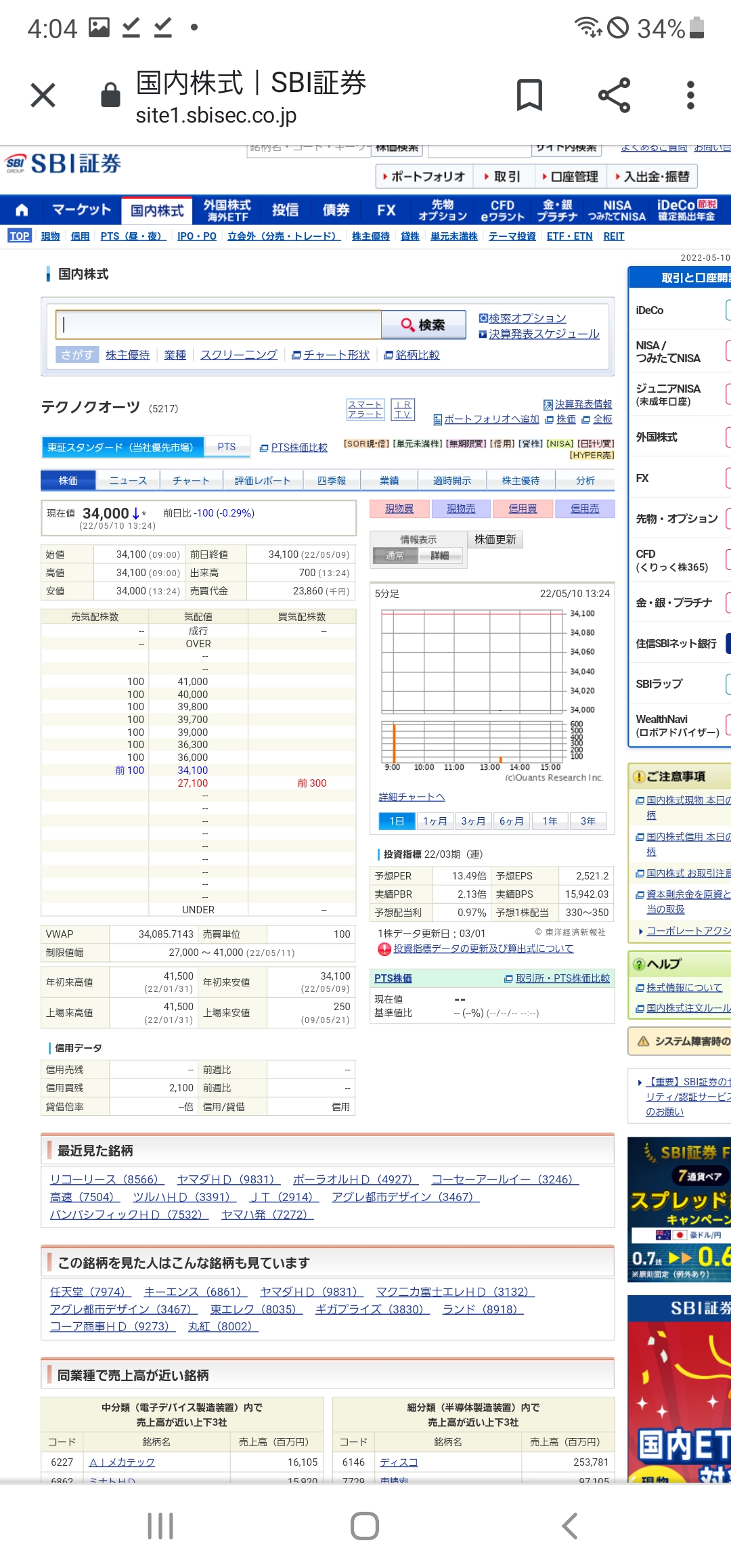Open スマートアラート icon
Viewport: 731px width, 1568px height.
[x=365, y=410]
